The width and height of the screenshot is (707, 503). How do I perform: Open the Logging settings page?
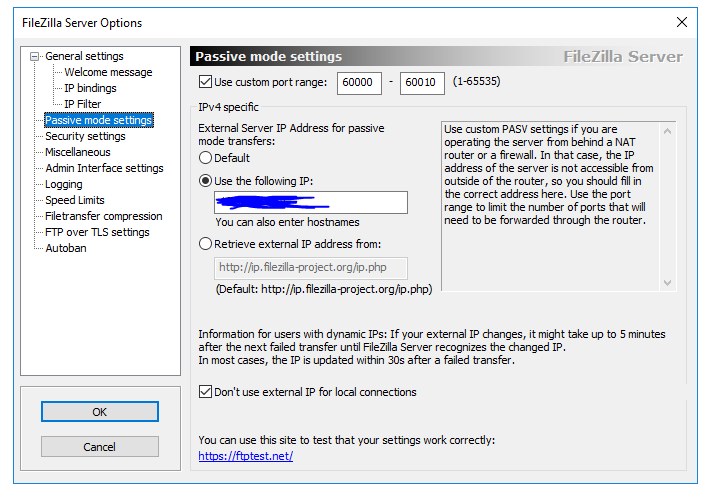coord(64,184)
